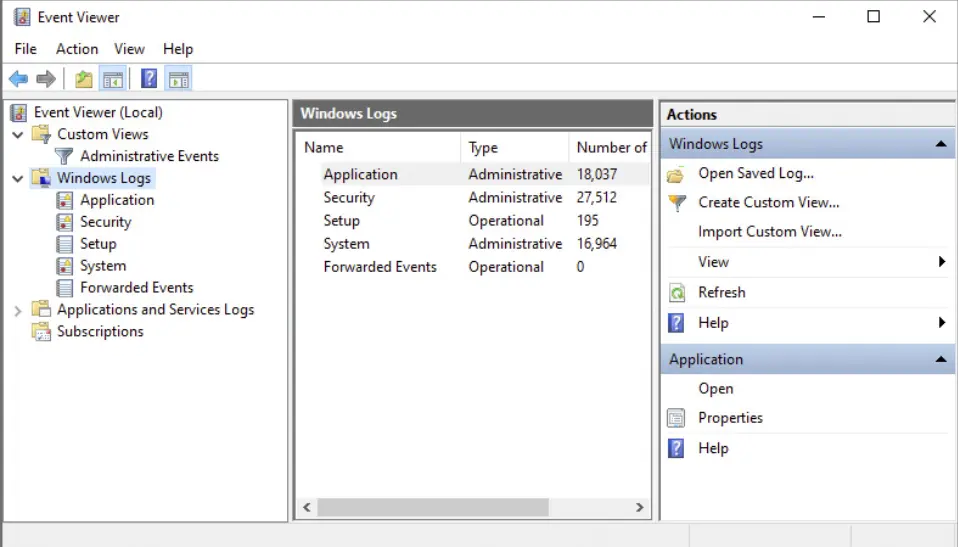The width and height of the screenshot is (958, 547).
Task: Expand Applications and Services Logs node
Action: pyautogui.click(x=18, y=311)
